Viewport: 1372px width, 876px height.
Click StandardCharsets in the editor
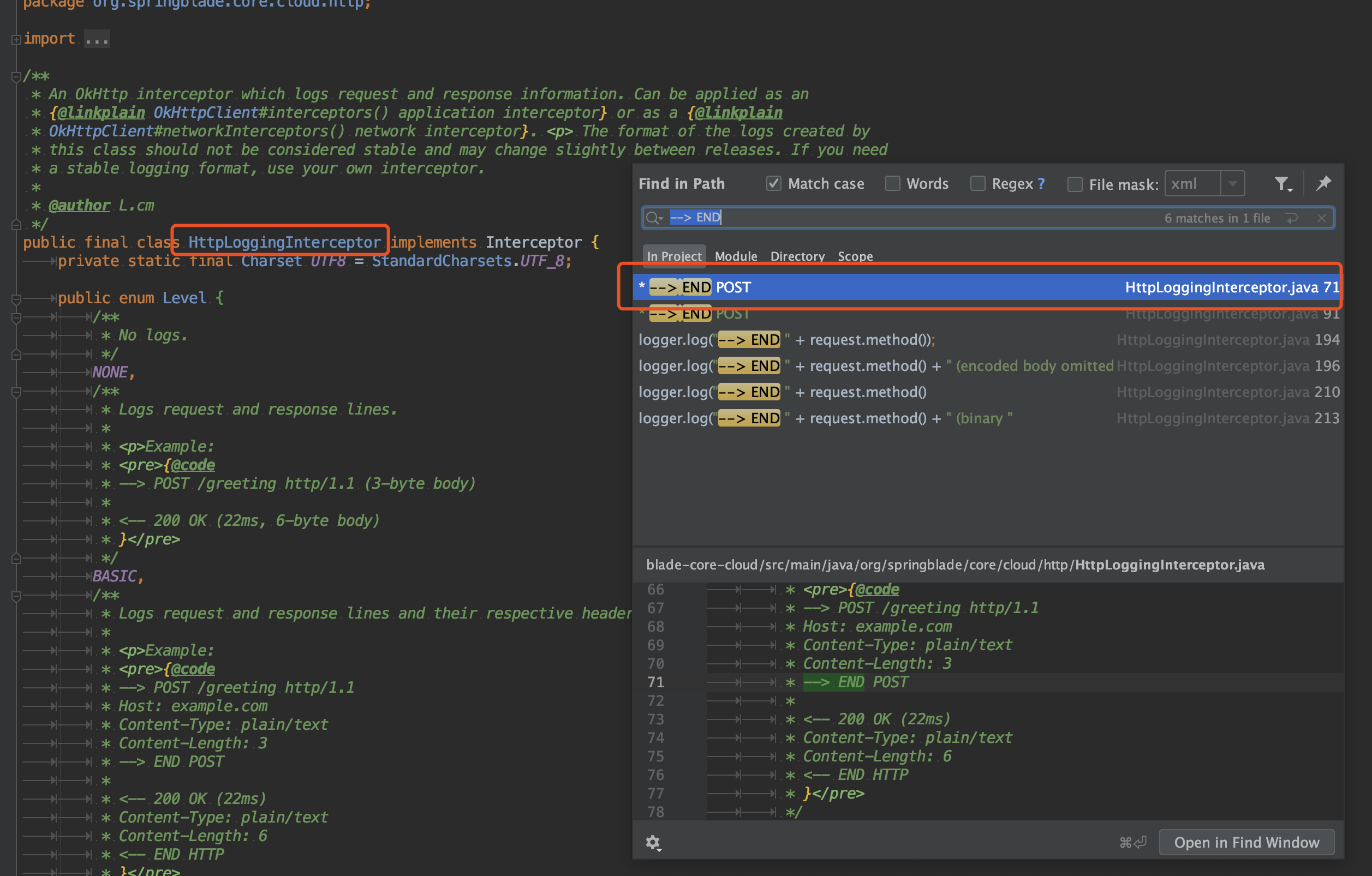point(442,261)
